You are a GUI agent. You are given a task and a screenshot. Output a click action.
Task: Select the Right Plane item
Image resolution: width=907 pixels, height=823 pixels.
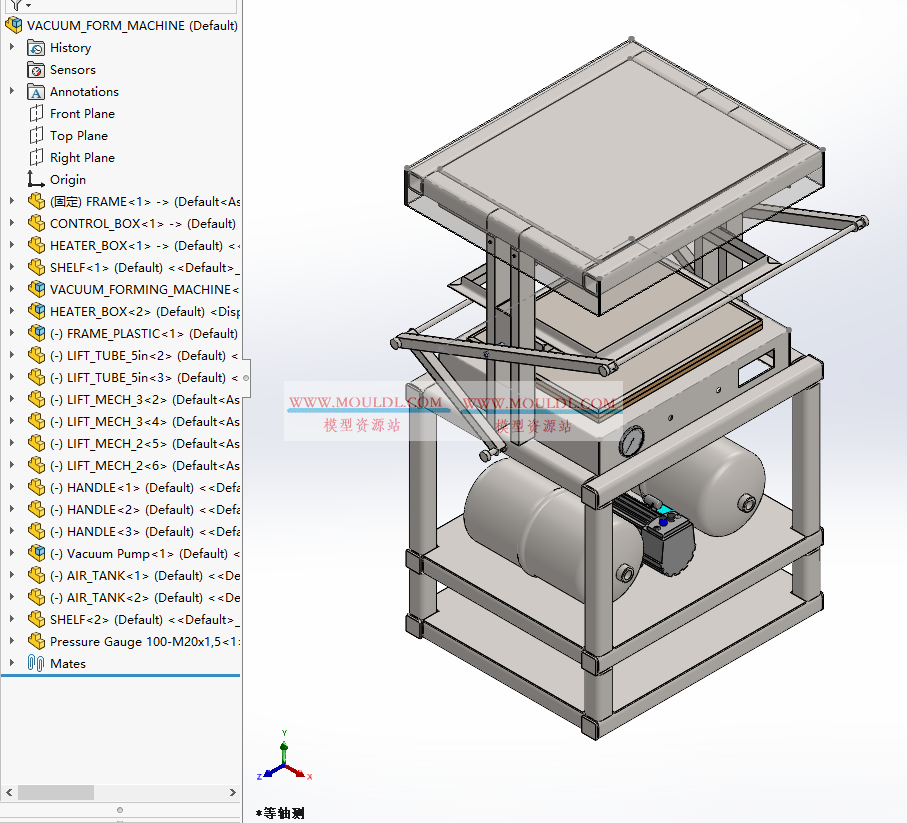82,158
